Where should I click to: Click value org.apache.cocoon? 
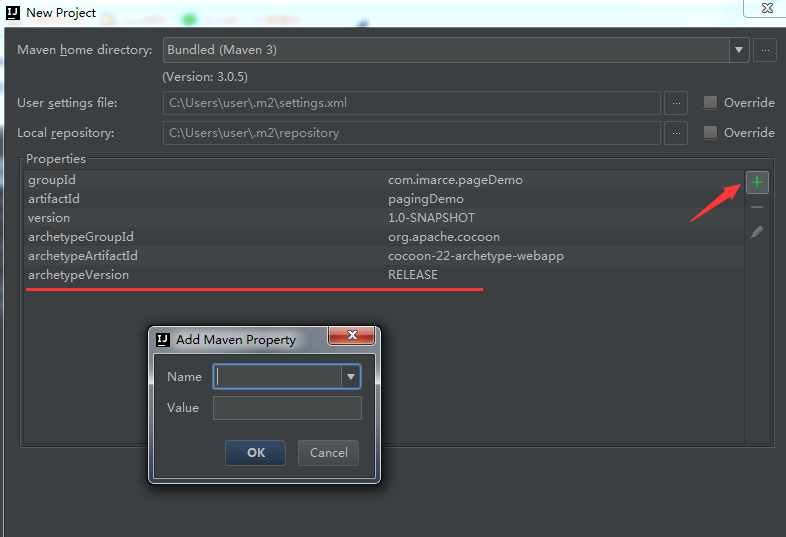(444, 237)
